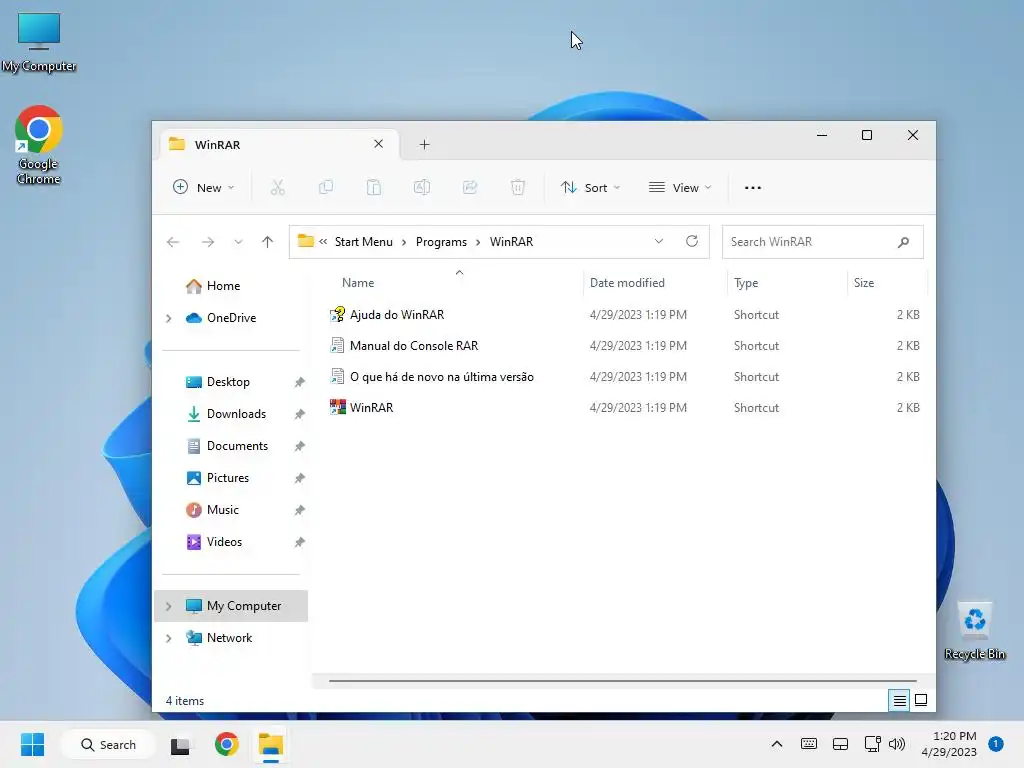Image resolution: width=1024 pixels, height=768 pixels.
Task: Click the Copy icon in toolbar
Action: pyautogui.click(x=326, y=188)
